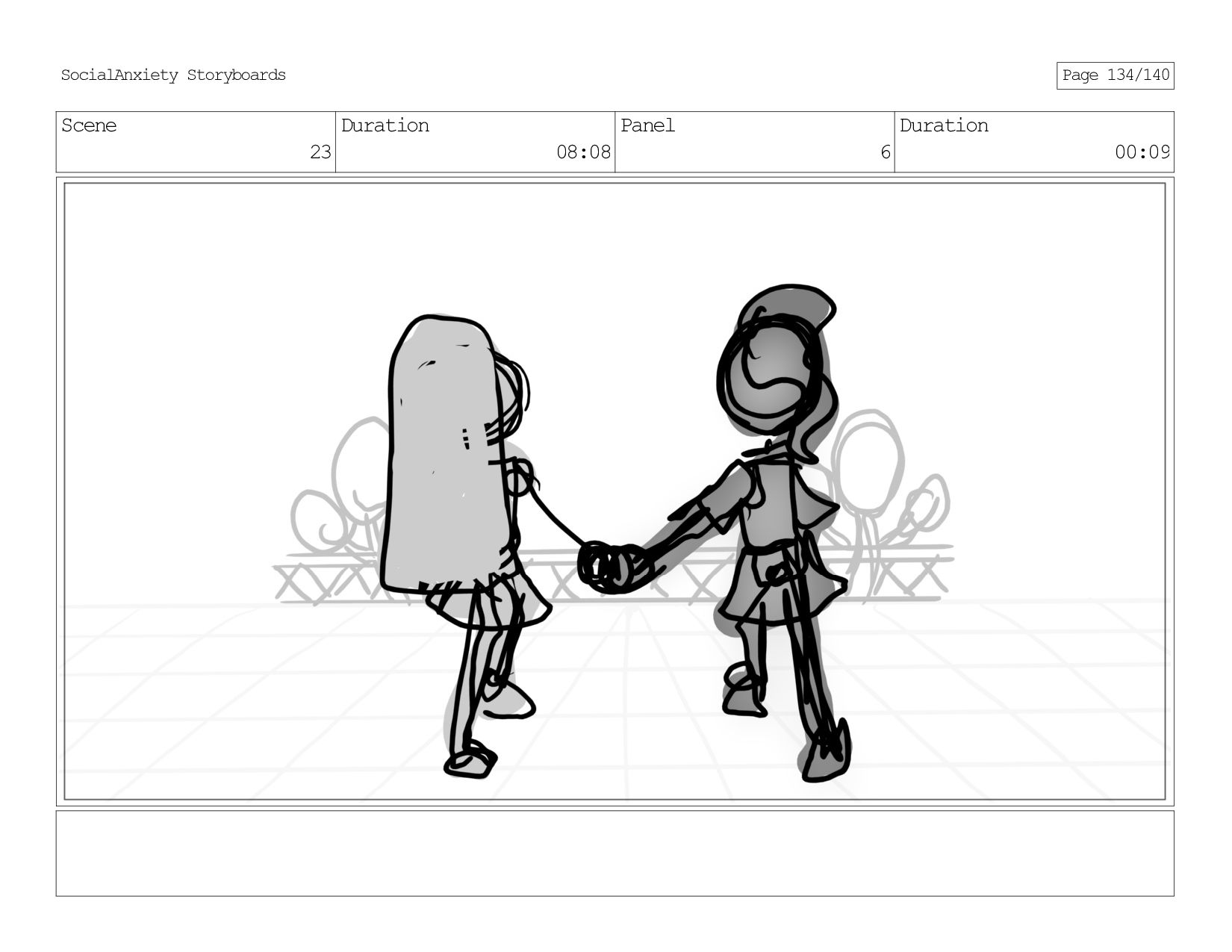This screenshot has height=952, width=1232.
Task: Click the empty notes box below the panel
Action: [x=615, y=853]
